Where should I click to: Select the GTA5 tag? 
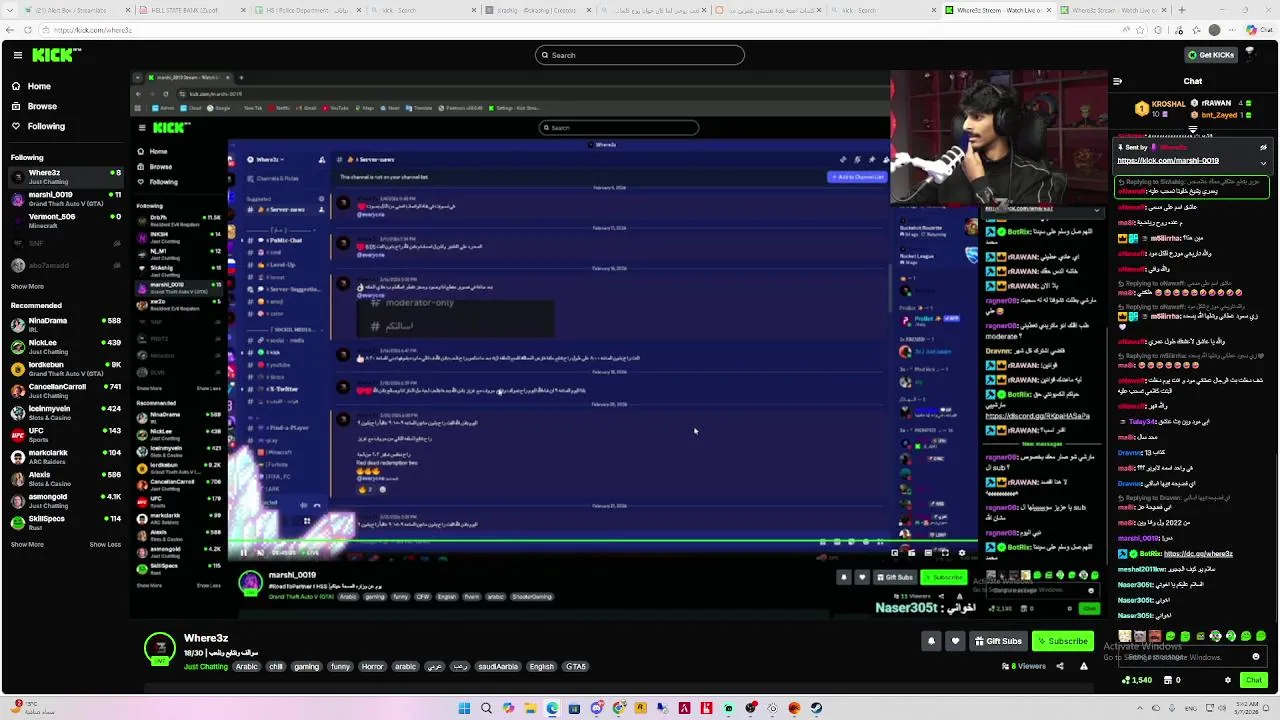(x=576, y=666)
